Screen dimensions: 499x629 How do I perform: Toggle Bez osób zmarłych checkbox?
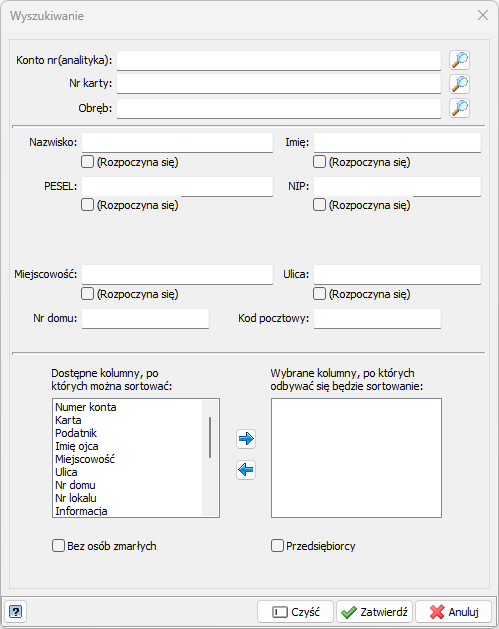(x=59, y=546)
